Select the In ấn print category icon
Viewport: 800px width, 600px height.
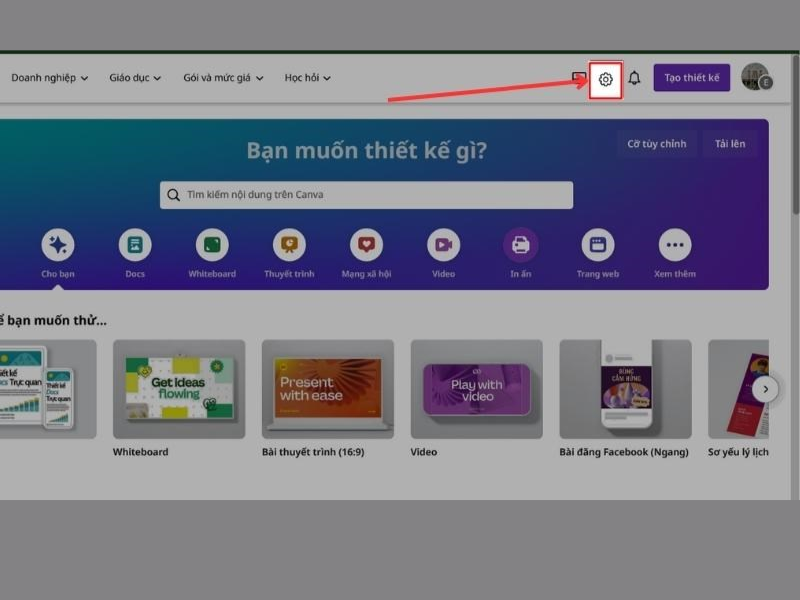click(520, 246)
